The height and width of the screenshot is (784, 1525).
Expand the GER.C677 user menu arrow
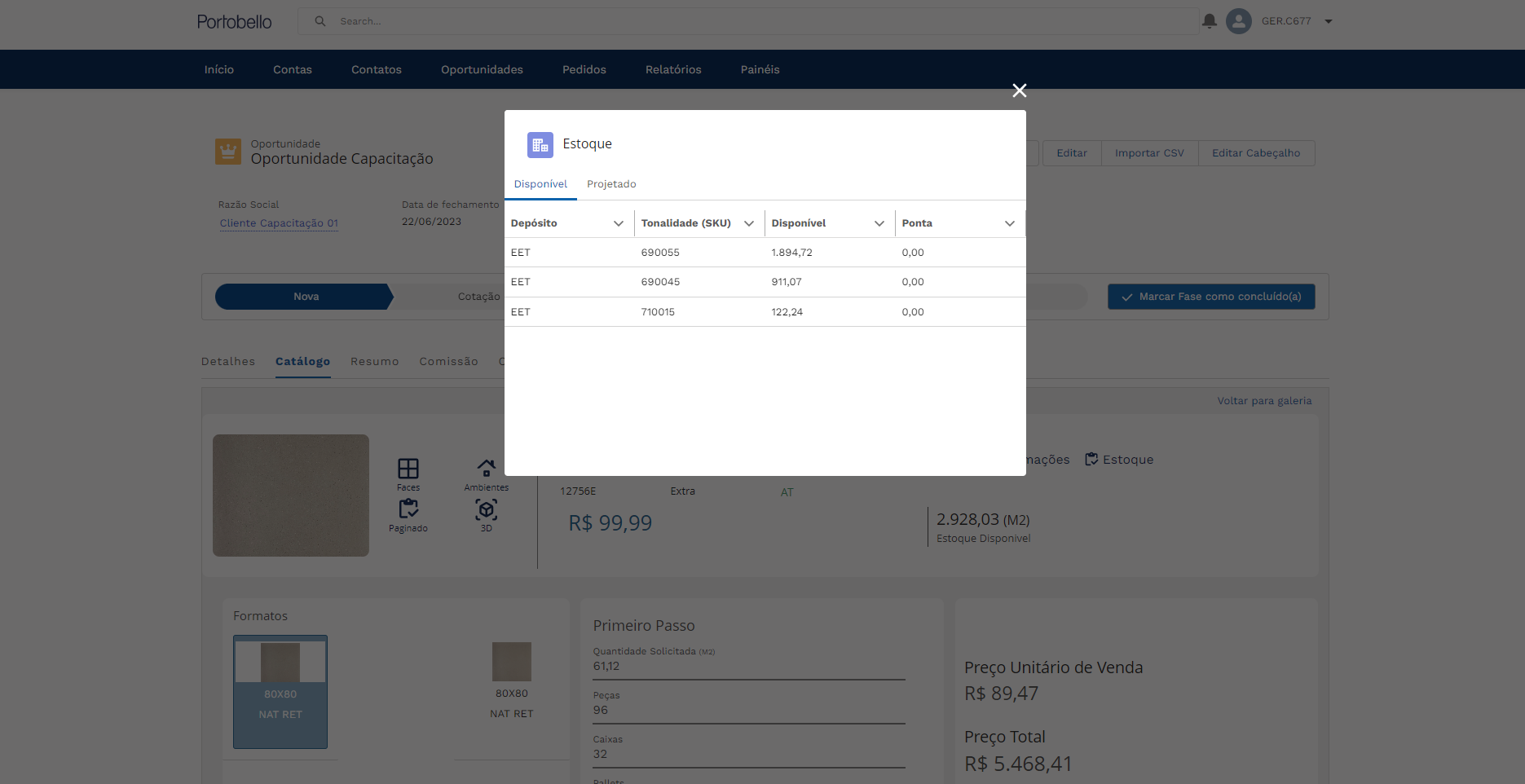point(1329,22)
